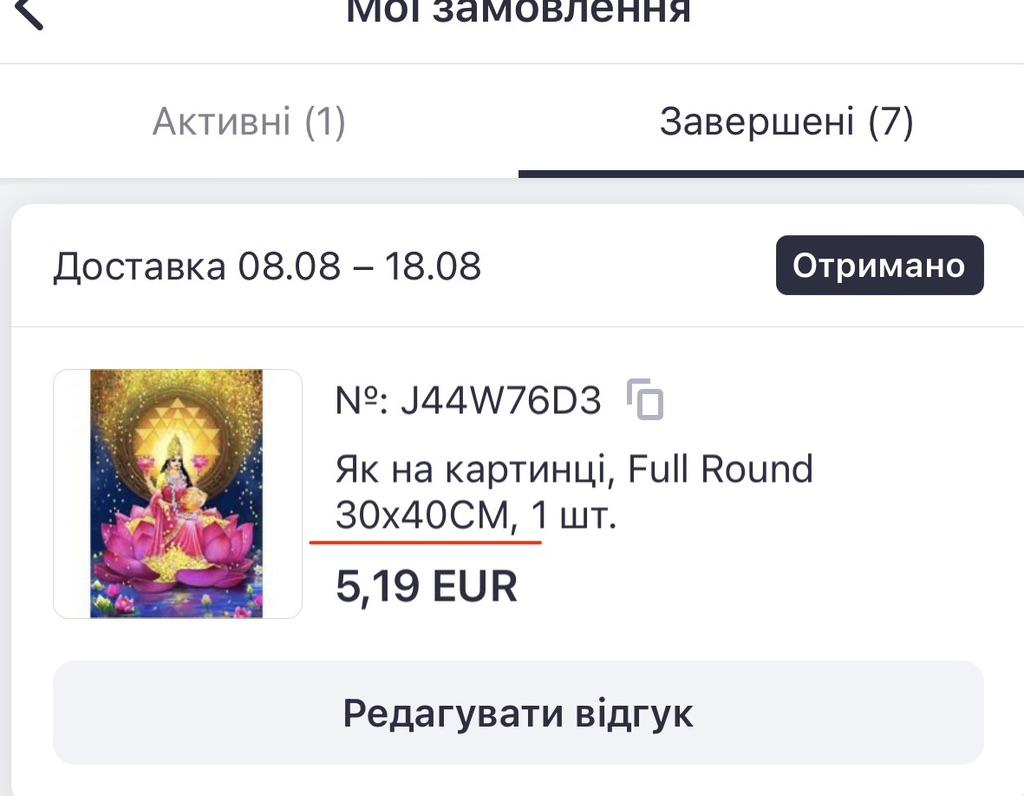Tap the 5,19 EUR price
Viewport: 1024px width, 796px height.
click(426, 587)
